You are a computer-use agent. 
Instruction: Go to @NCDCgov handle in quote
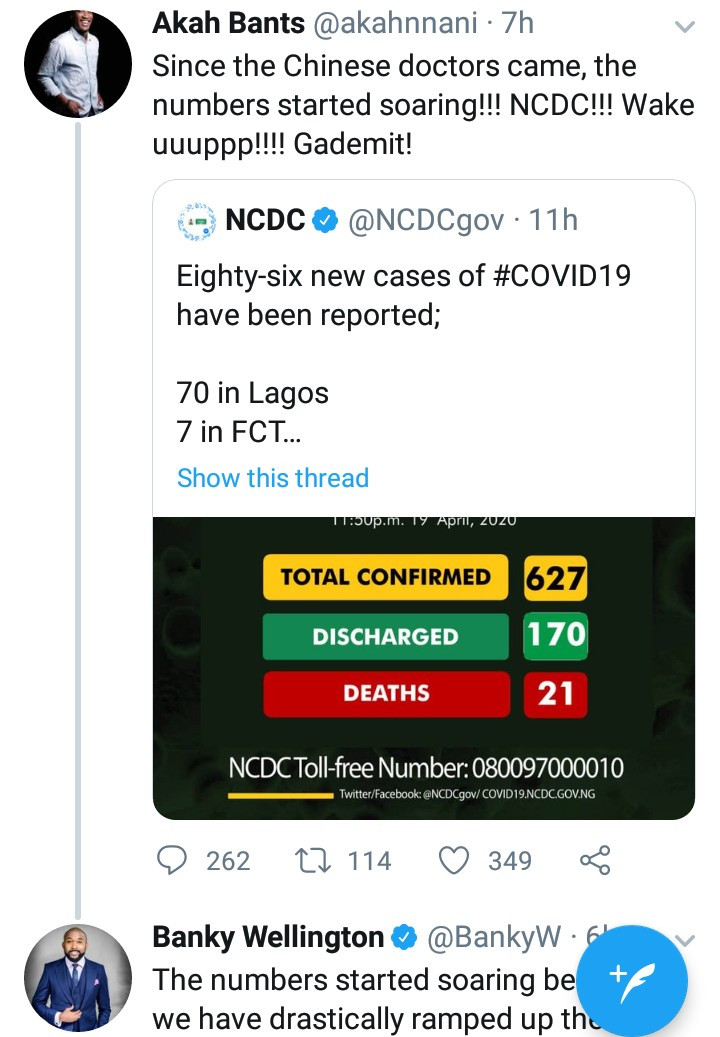coord(426,221)
